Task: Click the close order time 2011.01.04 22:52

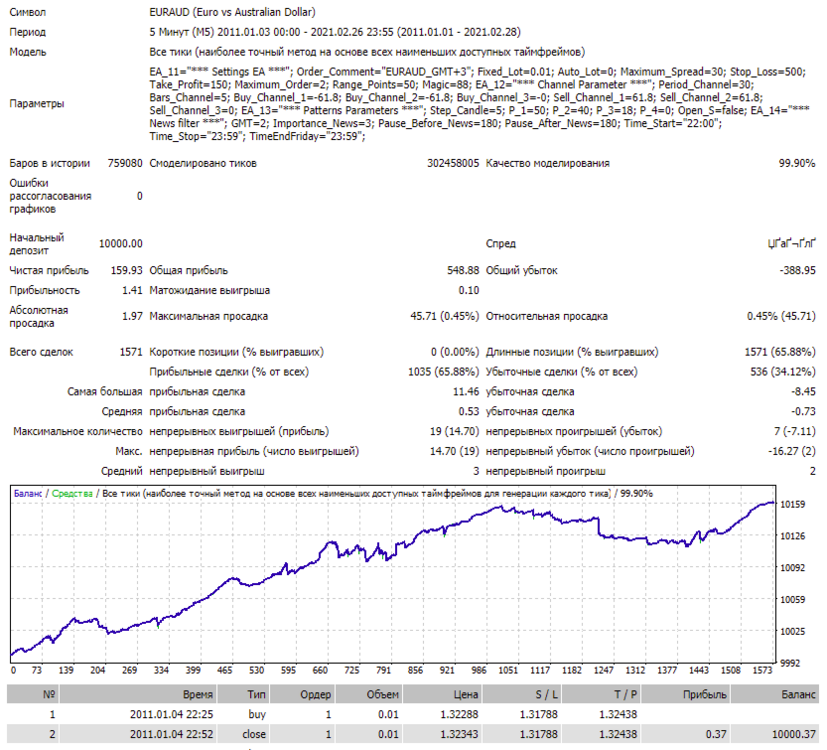Action: [x=171, y=734]
